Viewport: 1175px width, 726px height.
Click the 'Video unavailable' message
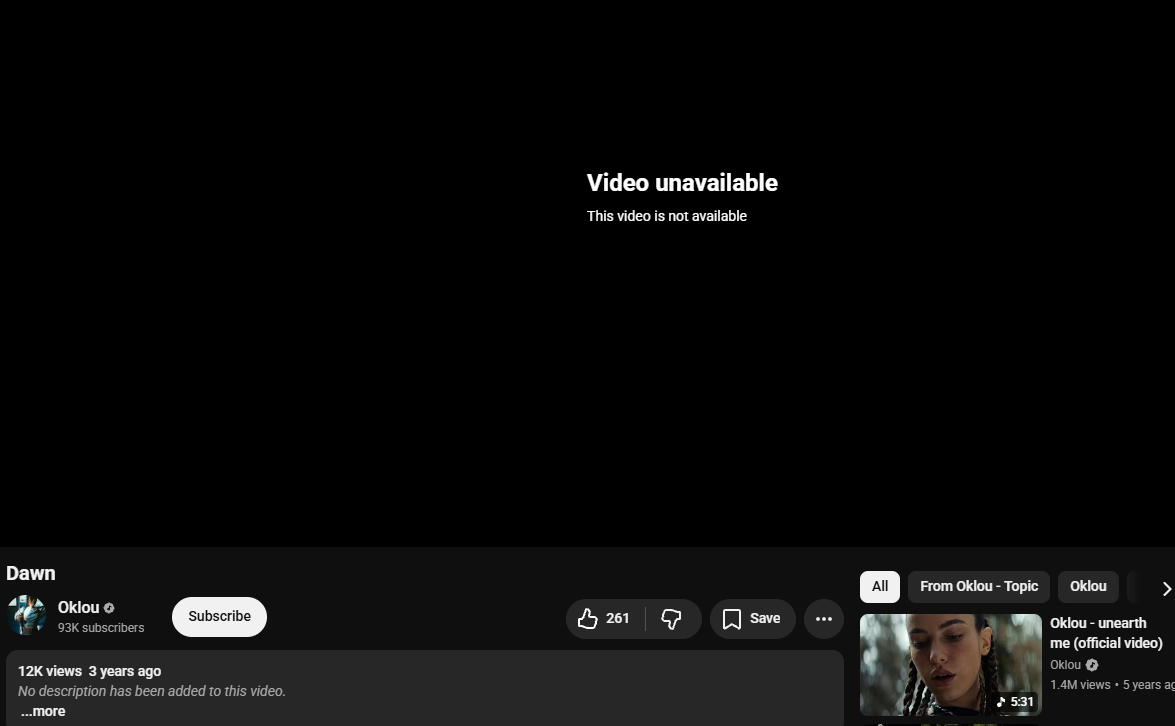point(682,183)
